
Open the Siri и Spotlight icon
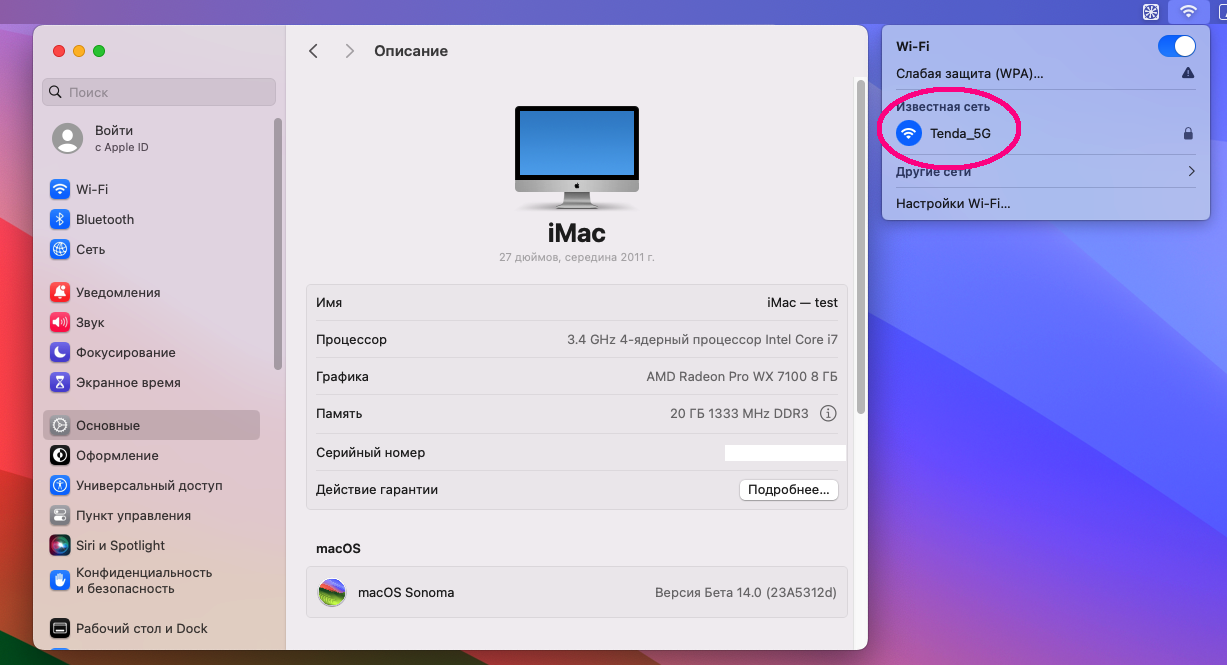pyautogui.click(x=60, y=545)
